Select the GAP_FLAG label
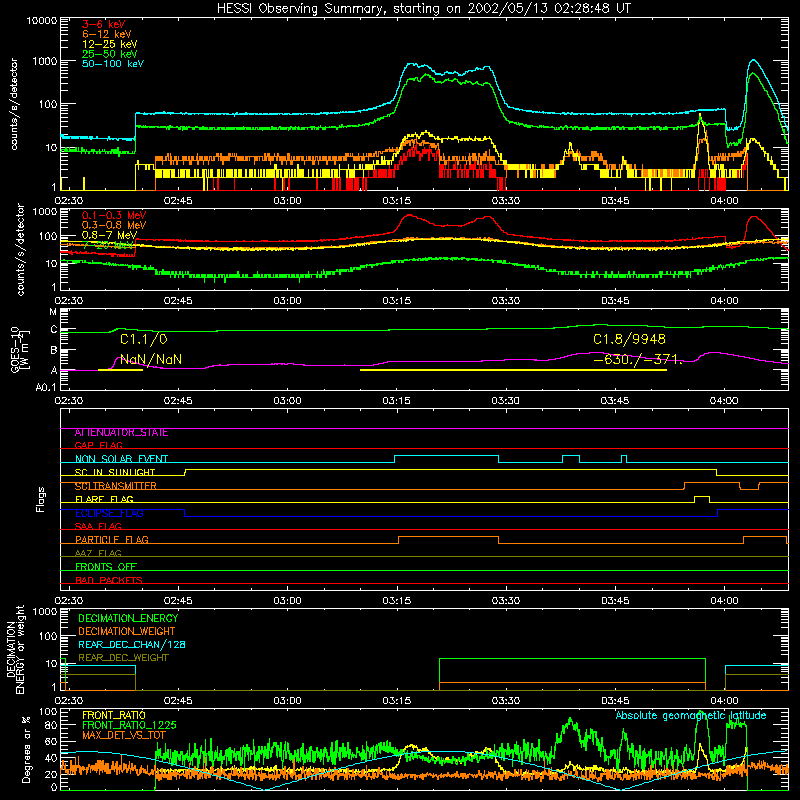The image size is (800, 800). pyautogui.click(x=98, y=445)
